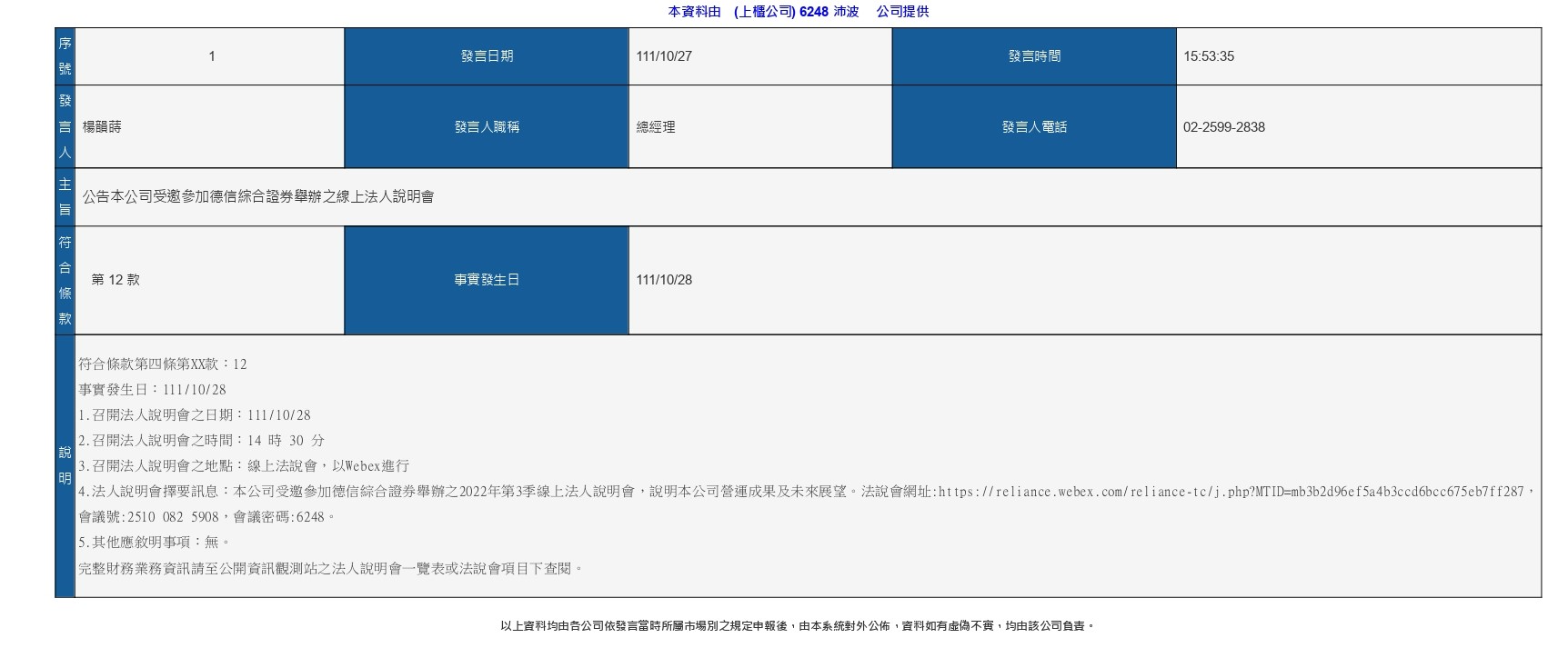
Task: Click line 完整財務業務資訊請至公開資訊觀測站
Action: (x=331, y=569)
